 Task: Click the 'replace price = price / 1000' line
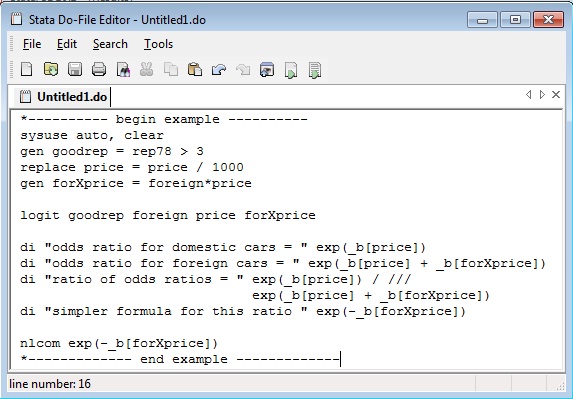tap(132, 167)
